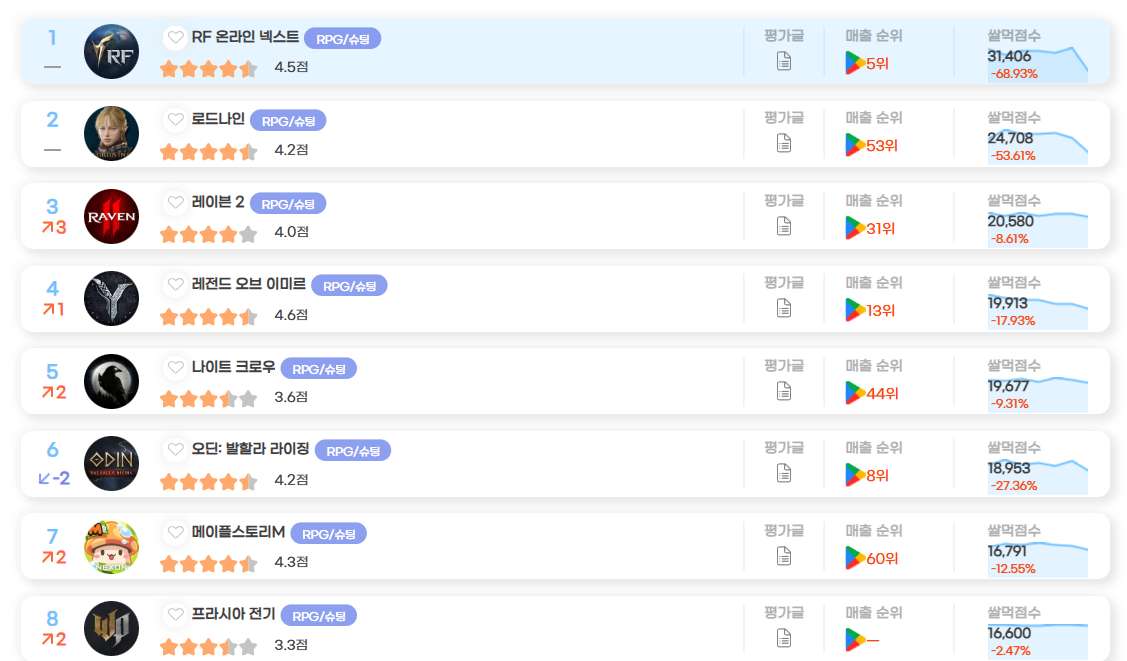Click Google Play icon in 프라시아 전기 row
This screenshot has height=661, width=1127.
(x=855, y=640)
